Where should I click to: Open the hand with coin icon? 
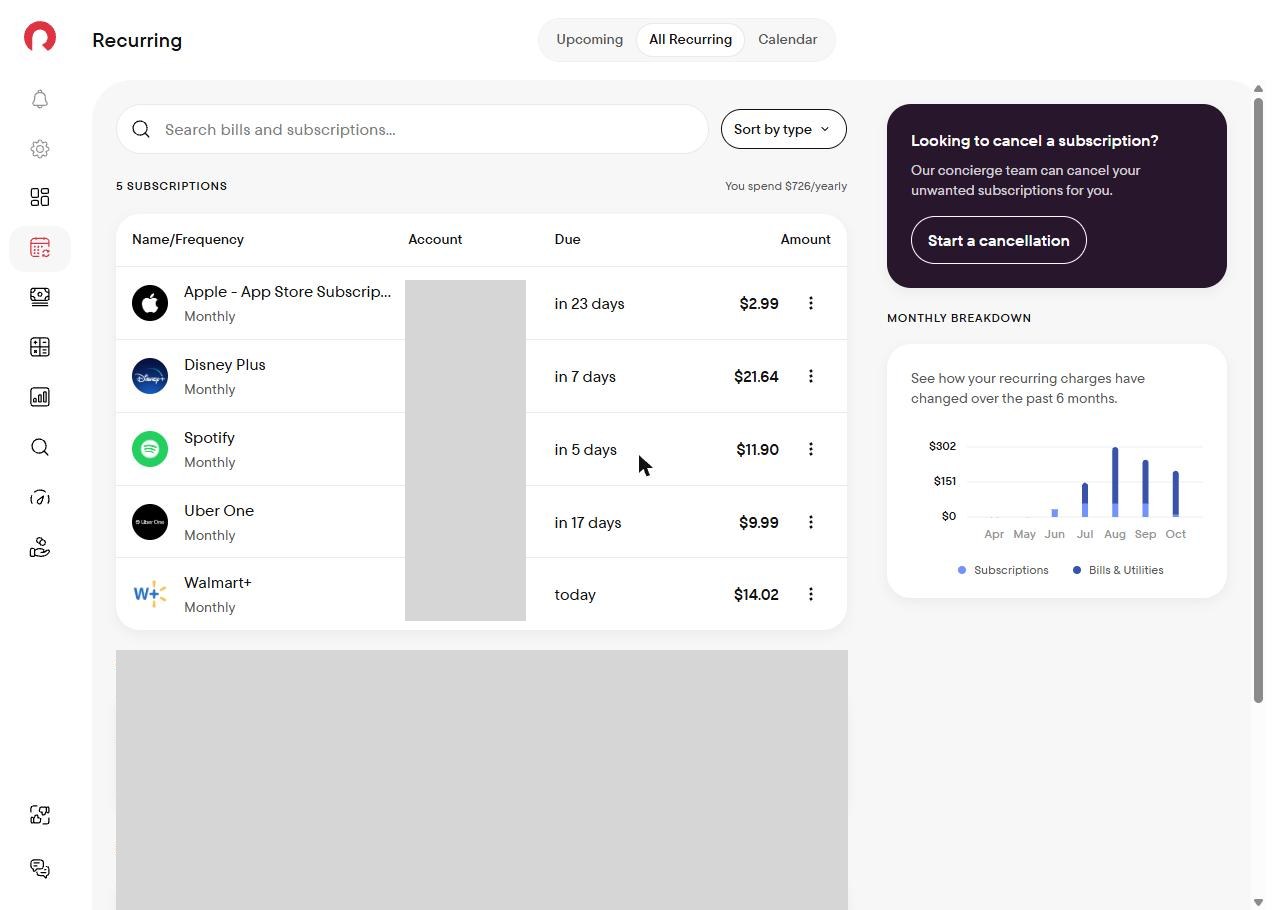pos(40,547)
